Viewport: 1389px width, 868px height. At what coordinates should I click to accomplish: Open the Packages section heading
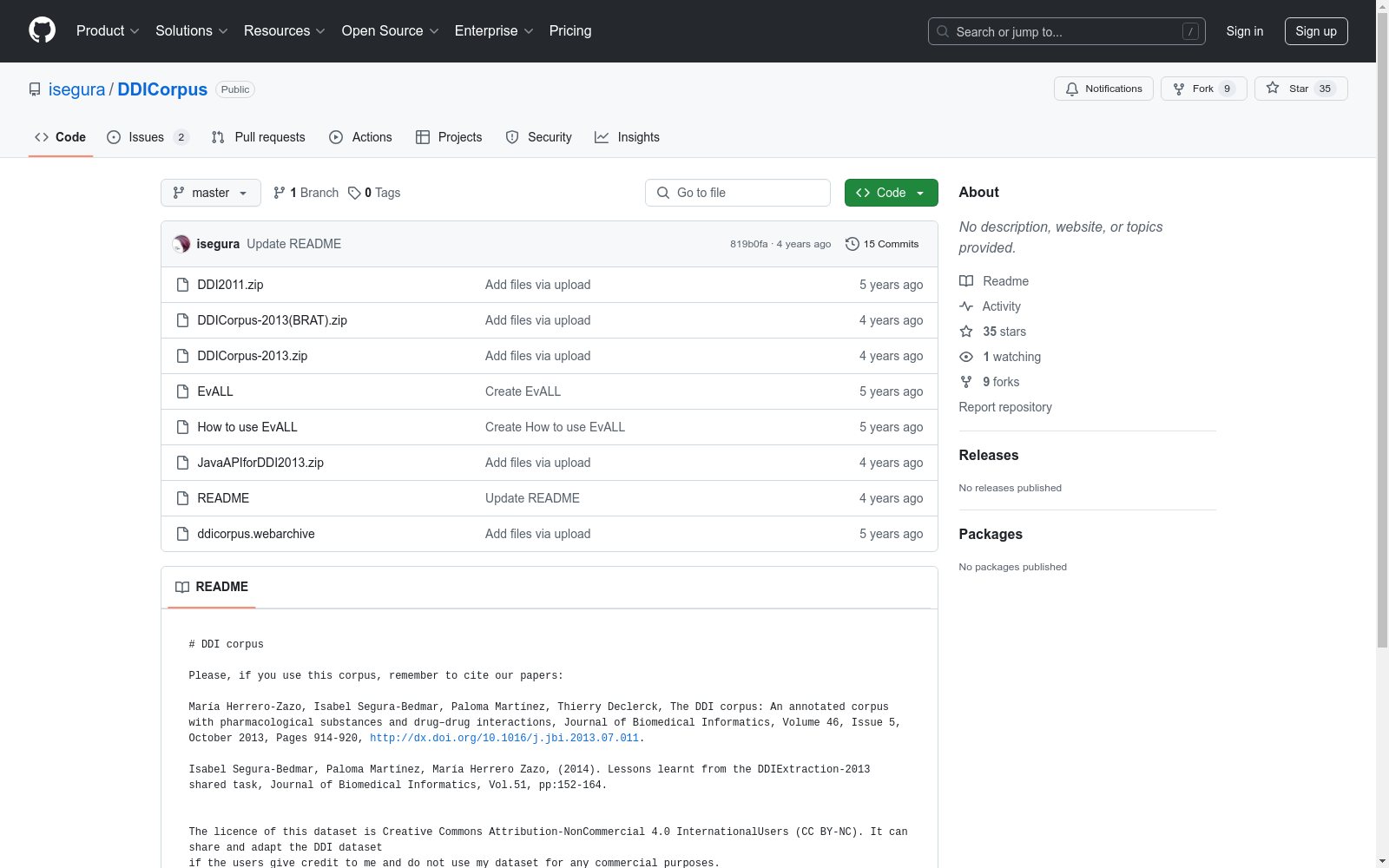point(991,534)
